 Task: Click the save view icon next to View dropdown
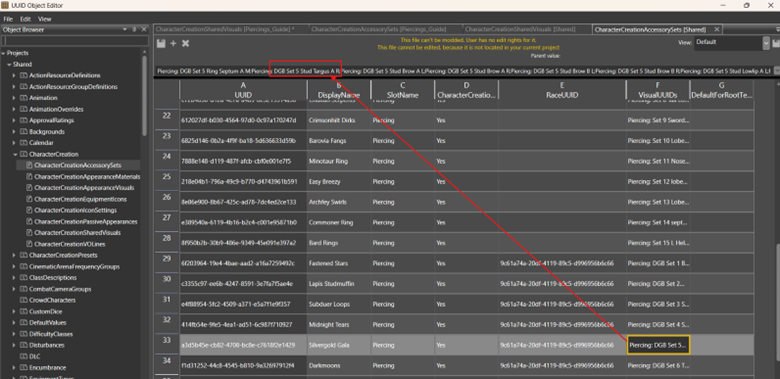tap(776, 44)
